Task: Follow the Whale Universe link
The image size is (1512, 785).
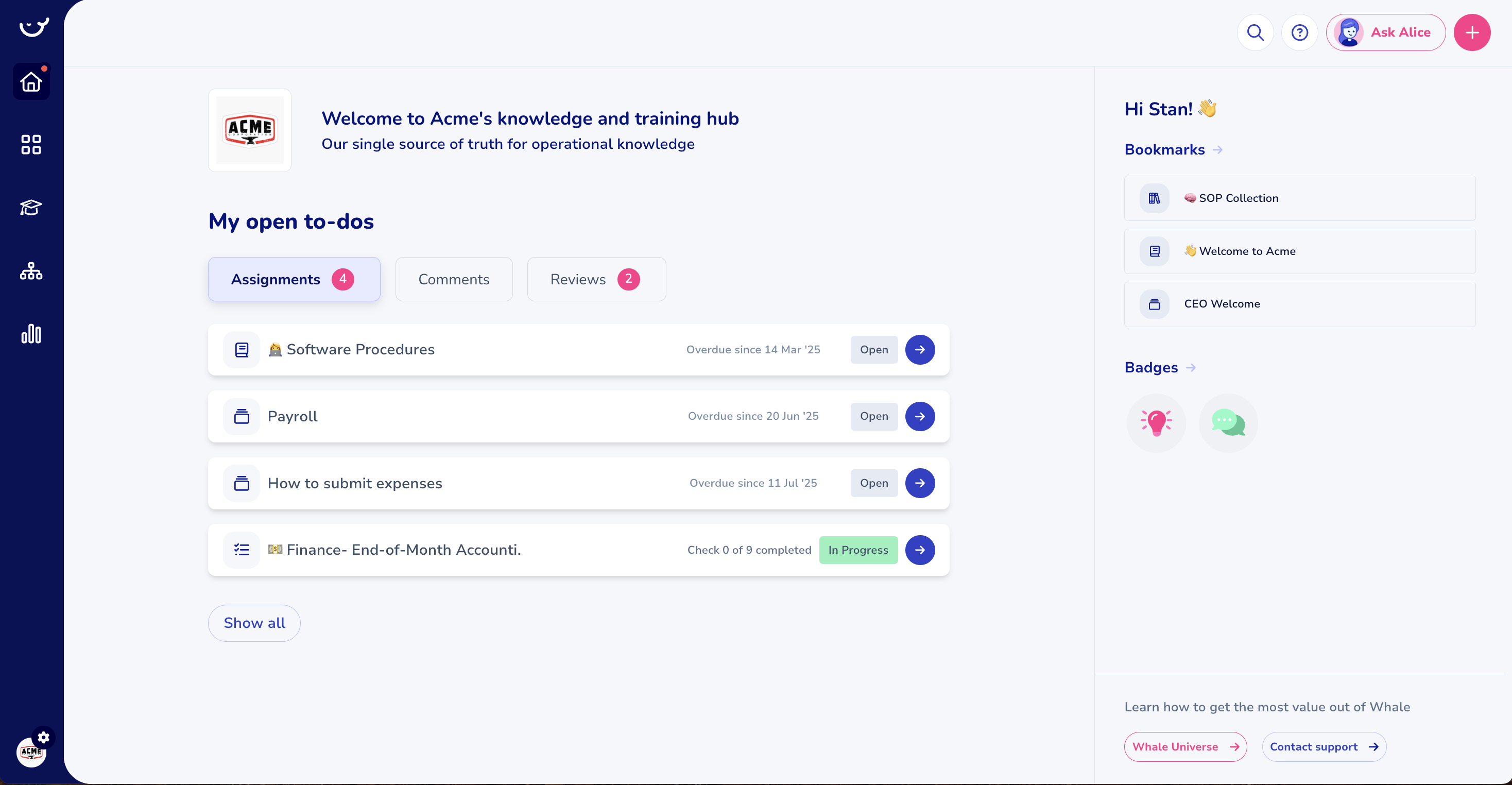Action: tap(1185, 746)
